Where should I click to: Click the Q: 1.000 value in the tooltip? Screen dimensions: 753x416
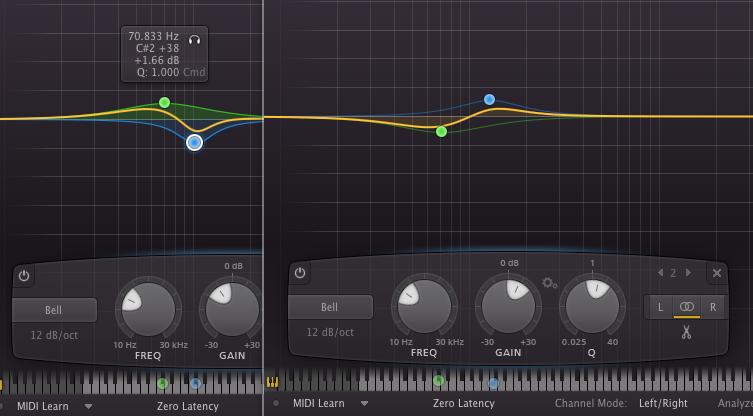tap(158, 73)
